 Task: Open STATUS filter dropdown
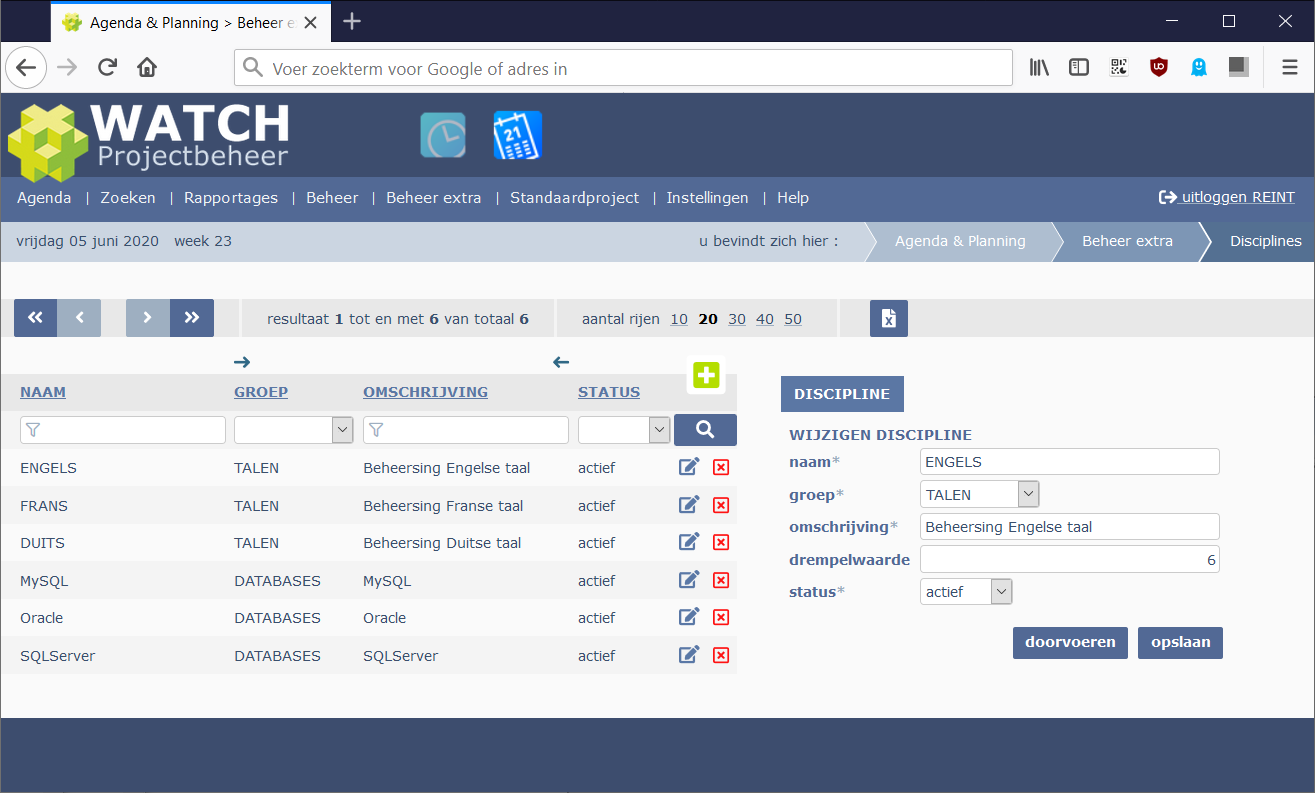(623, 430)
